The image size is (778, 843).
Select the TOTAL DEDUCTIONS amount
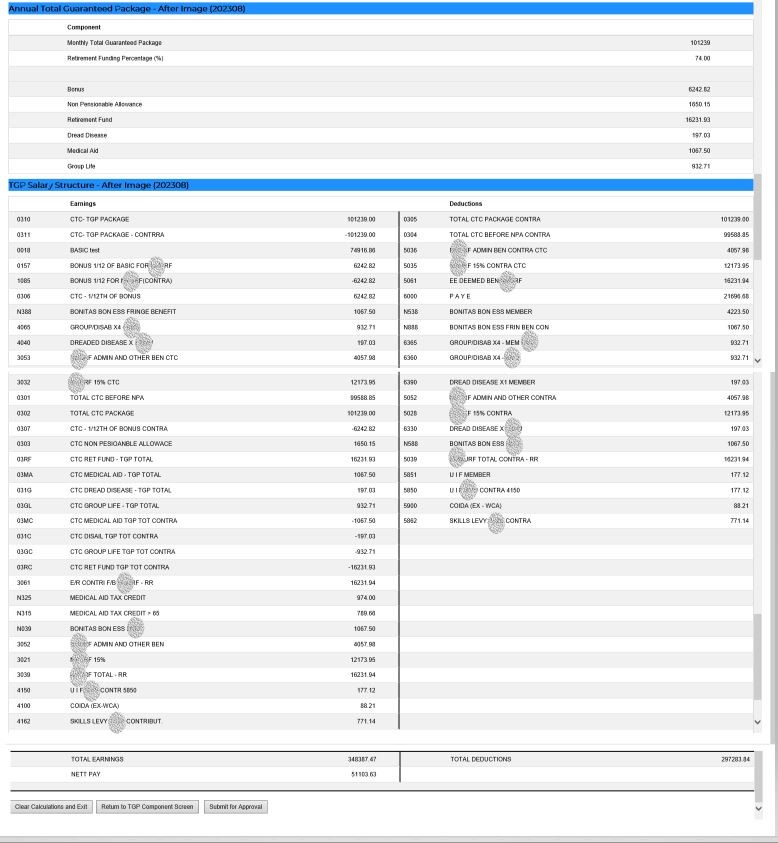pyautogui.click(x=733, y=759)
